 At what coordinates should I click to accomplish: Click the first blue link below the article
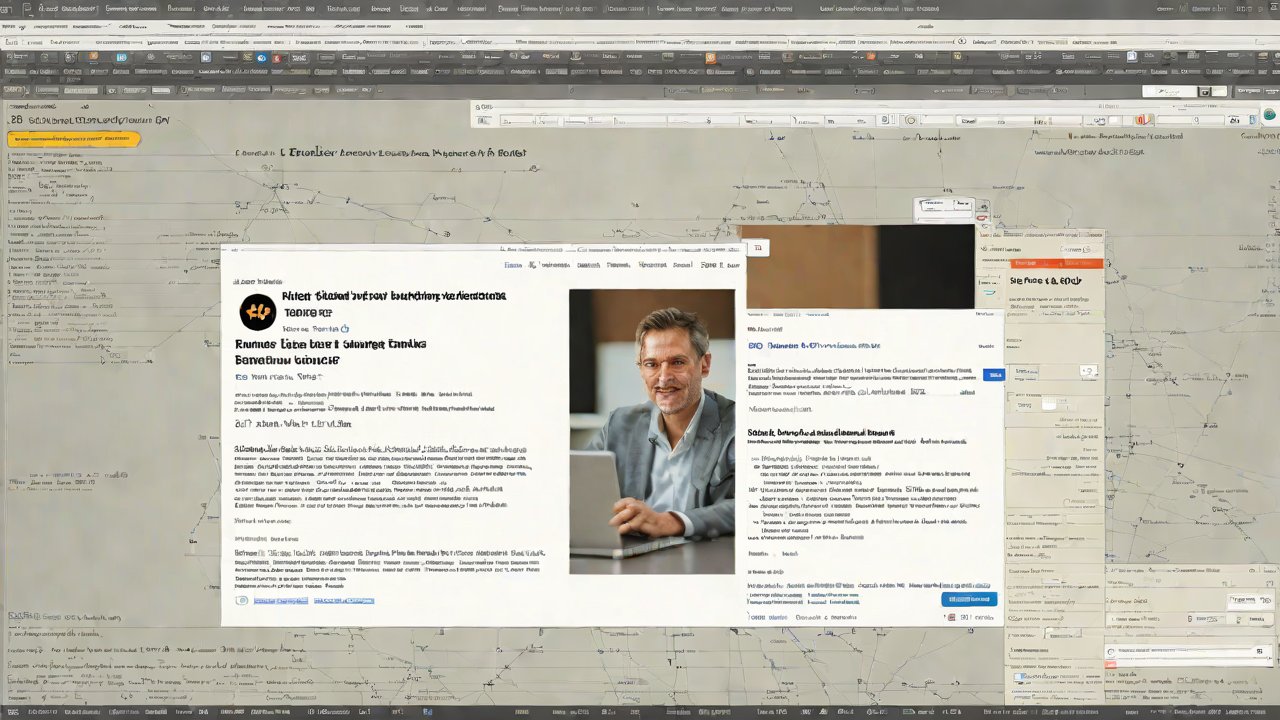[280, 600]
